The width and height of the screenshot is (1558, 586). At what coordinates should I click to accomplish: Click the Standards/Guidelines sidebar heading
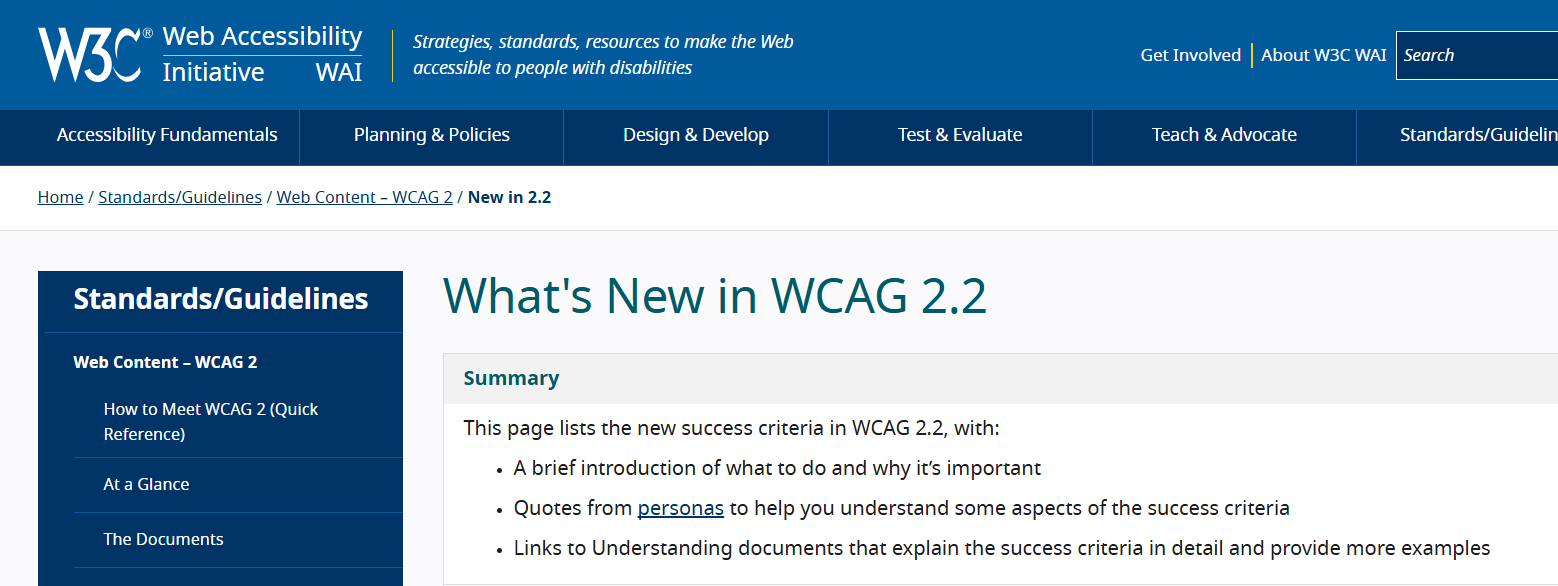[x=221, y=299]
